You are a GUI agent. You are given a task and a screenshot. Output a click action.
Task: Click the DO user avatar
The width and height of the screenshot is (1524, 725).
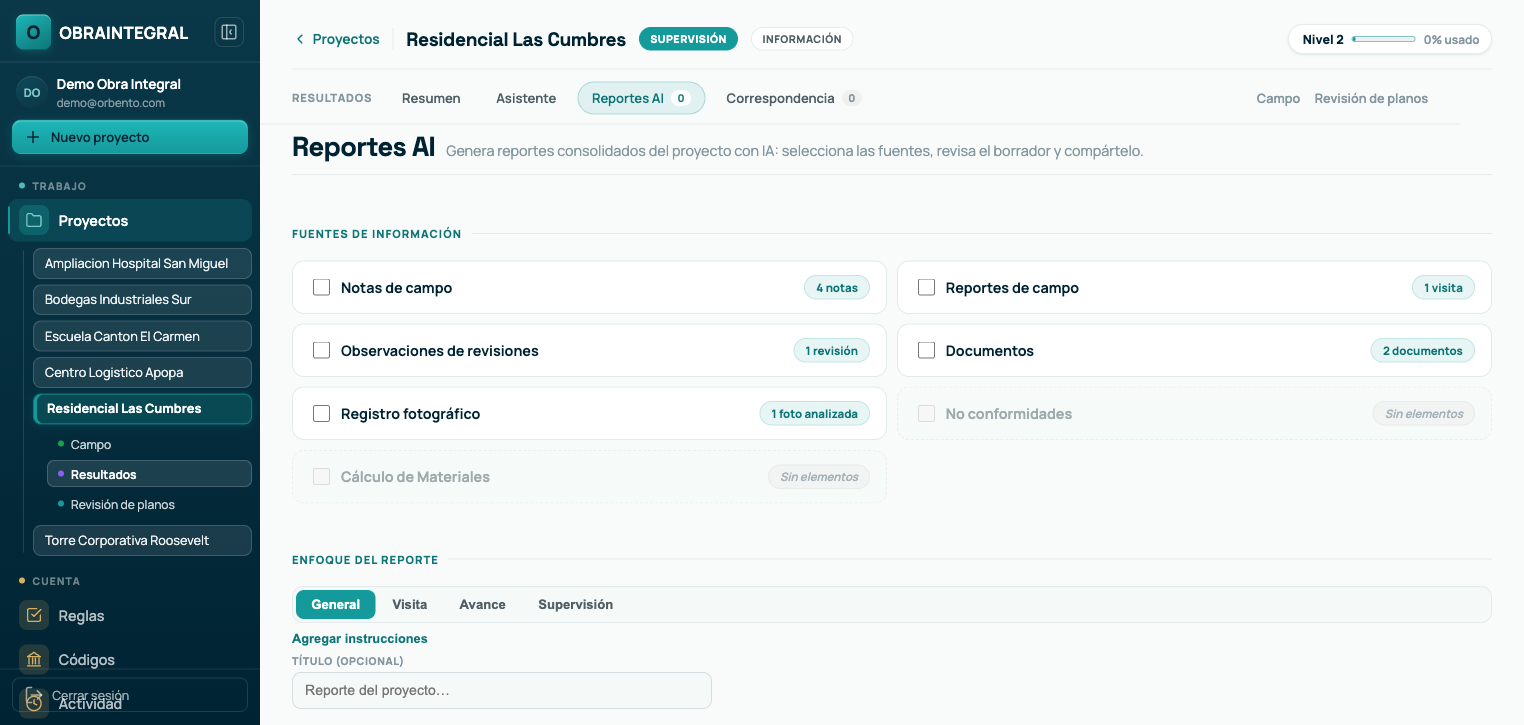click(x=32, y=92)
